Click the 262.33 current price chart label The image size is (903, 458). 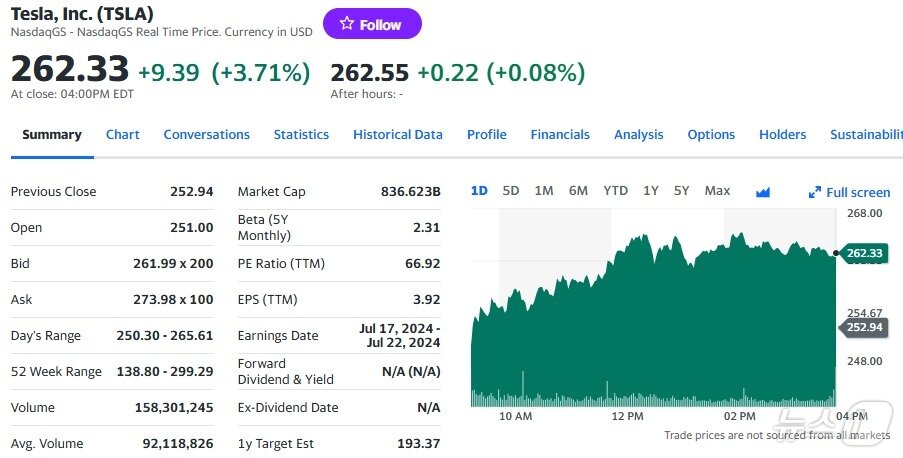coord(863,253)
